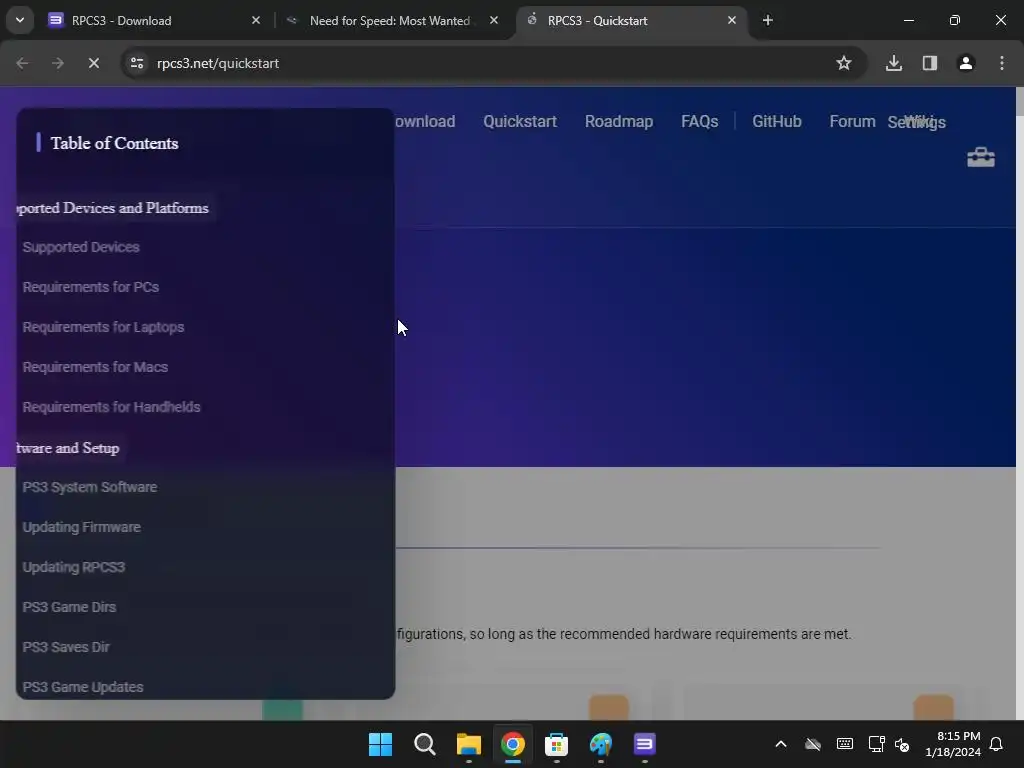1024x768 pixels.
Task: Click the page vertical scrollbar thumb
Action: coord(1020,103)
